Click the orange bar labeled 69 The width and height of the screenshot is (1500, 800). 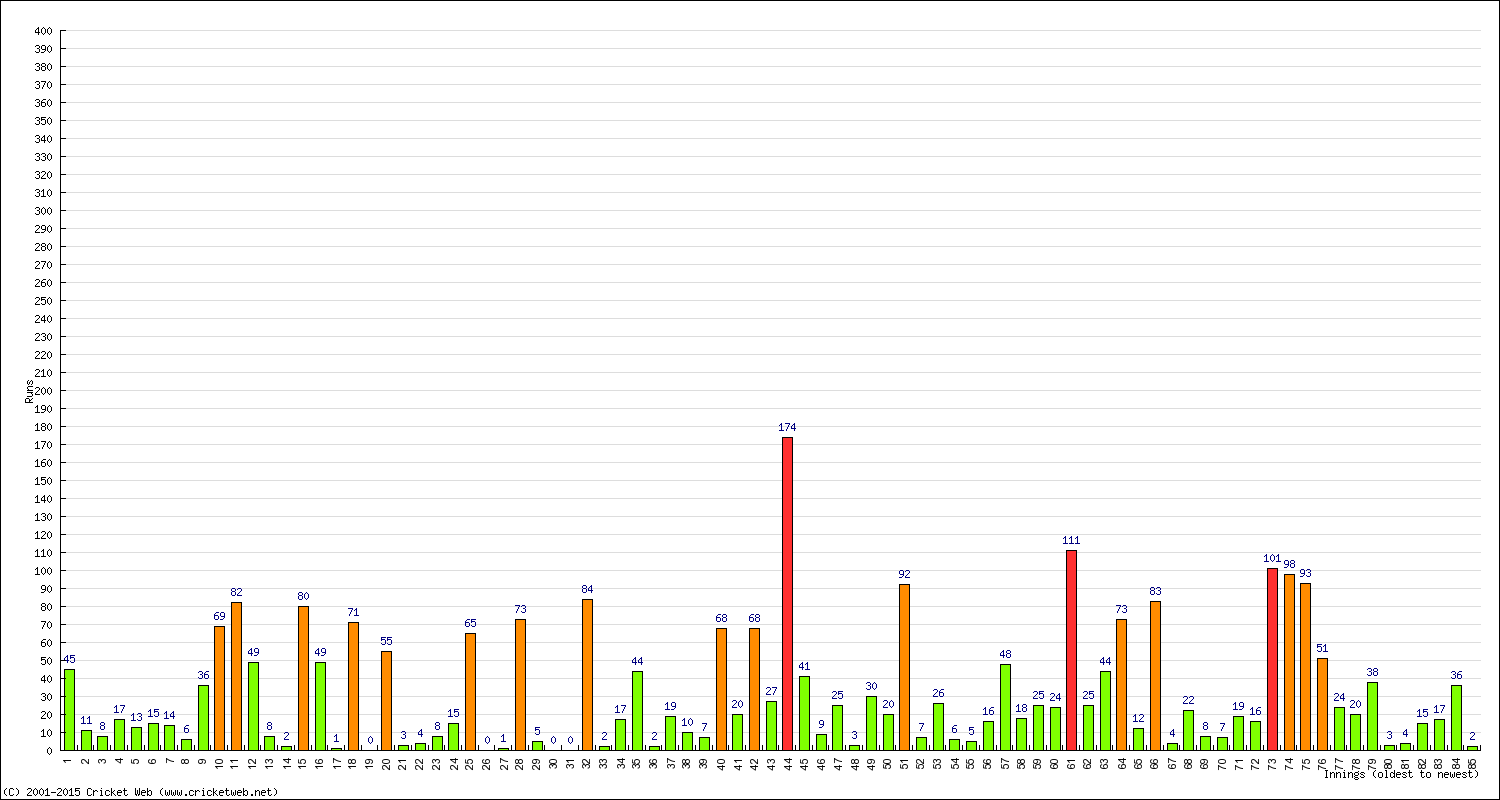pyautogui.click(x=219, y=688)
